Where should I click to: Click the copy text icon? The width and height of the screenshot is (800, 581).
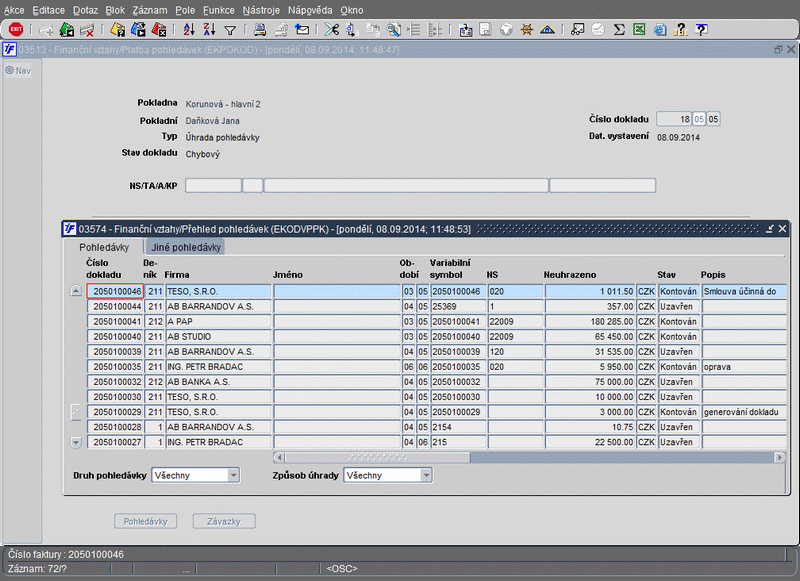[352, 30]
